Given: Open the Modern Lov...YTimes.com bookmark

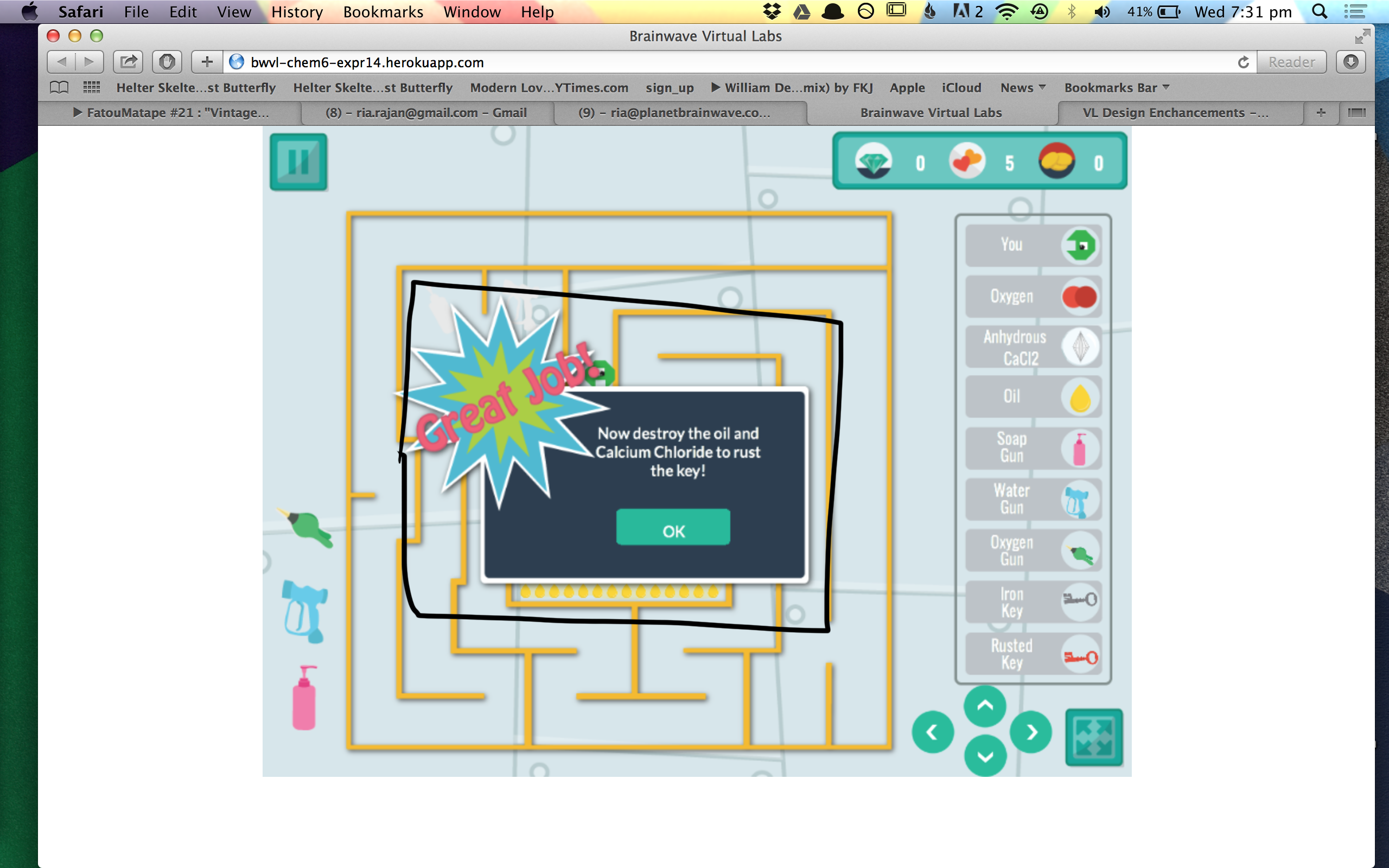Looking at the screenshot, I should pos(549,88).
